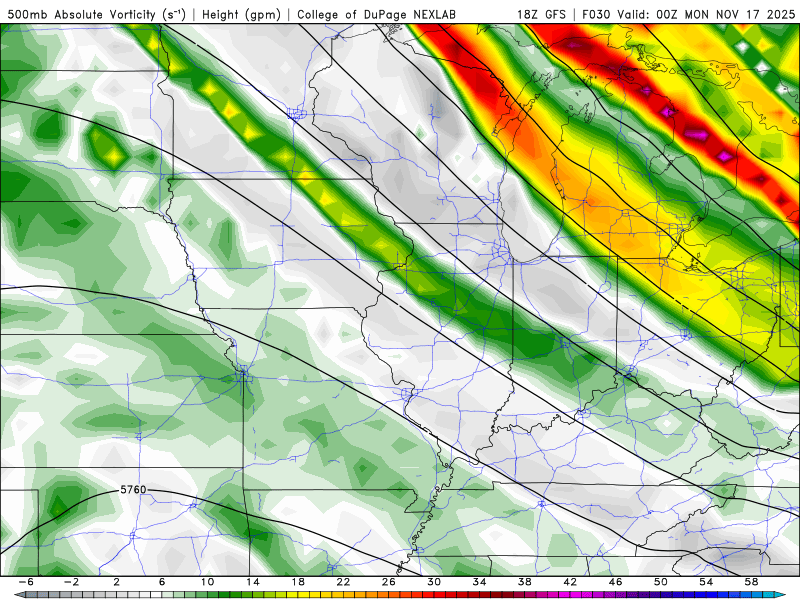
Task: Click the 14 colorbar tick label
Action: click(x=253, y=582)
